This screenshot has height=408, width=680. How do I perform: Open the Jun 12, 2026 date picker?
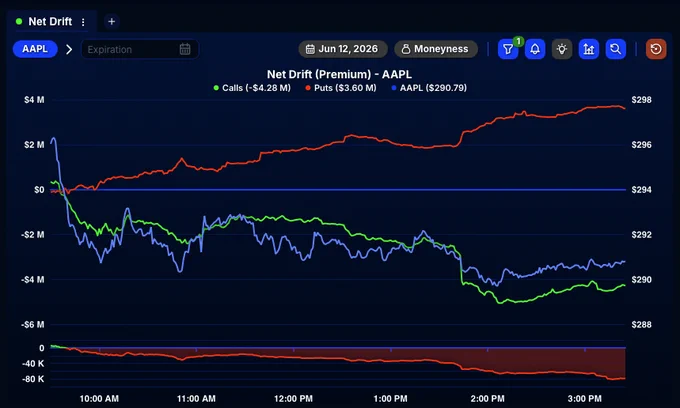[342, 49]
